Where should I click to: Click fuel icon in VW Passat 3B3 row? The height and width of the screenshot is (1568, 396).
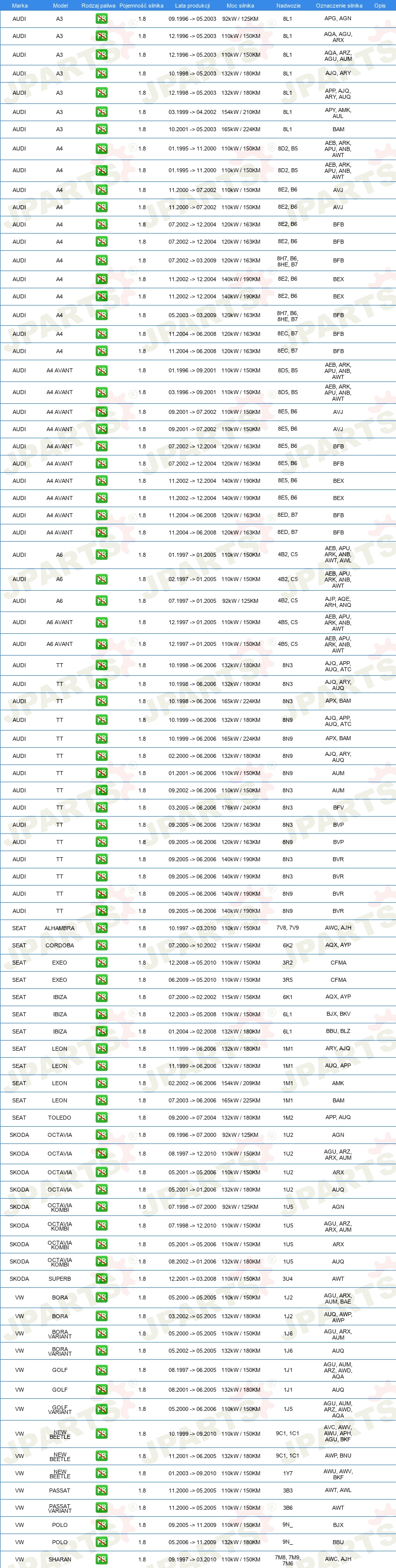[x=102, y=1490]
